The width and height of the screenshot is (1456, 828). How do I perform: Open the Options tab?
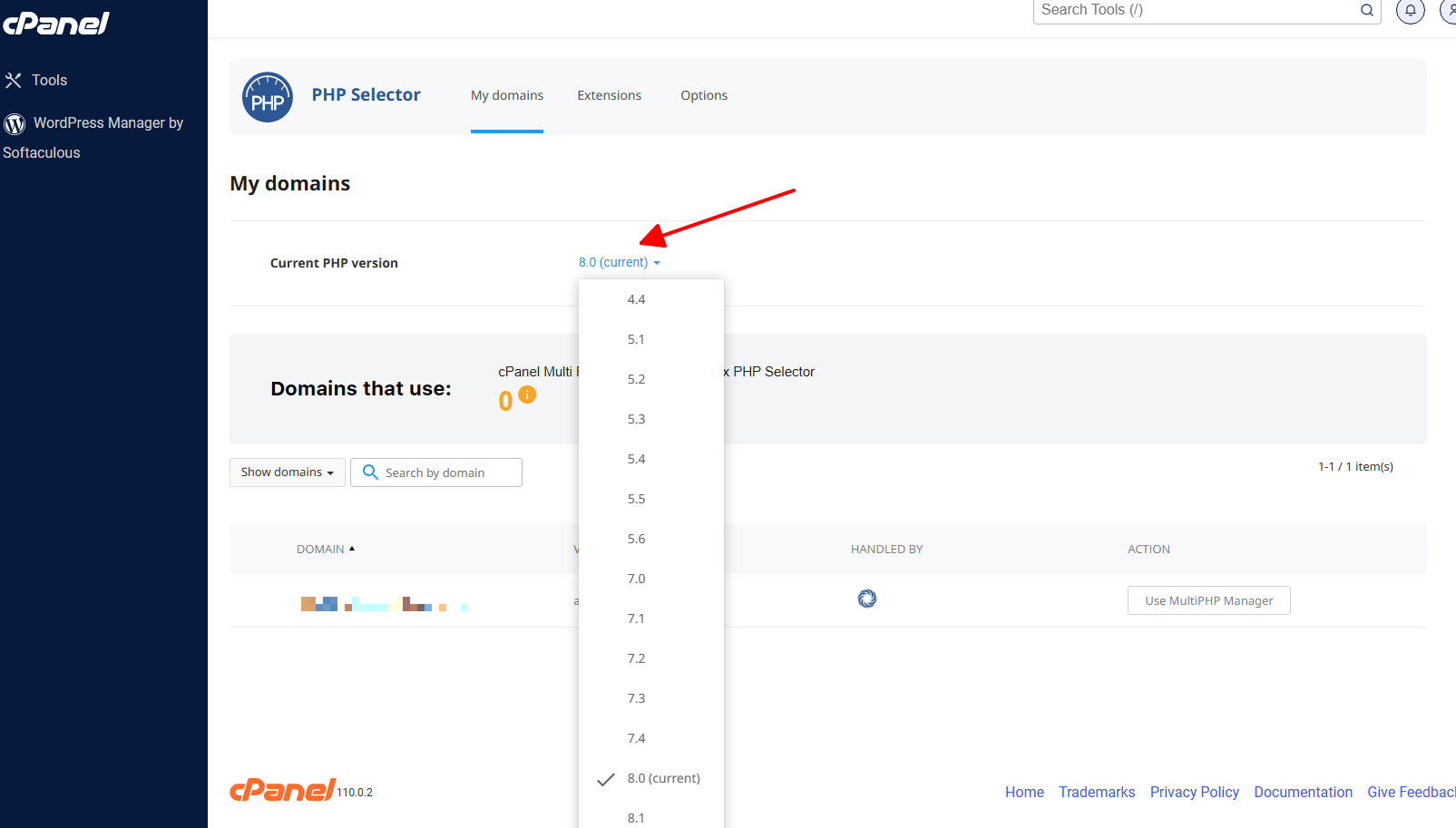(704, 96)
